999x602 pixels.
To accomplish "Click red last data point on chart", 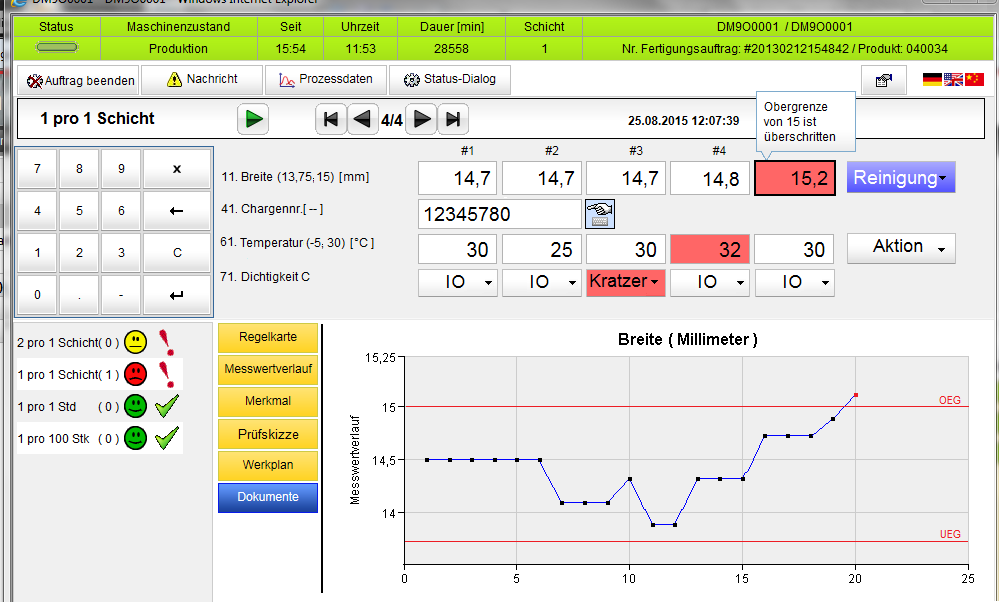I will pyautogui.click(x=856, y=395).
